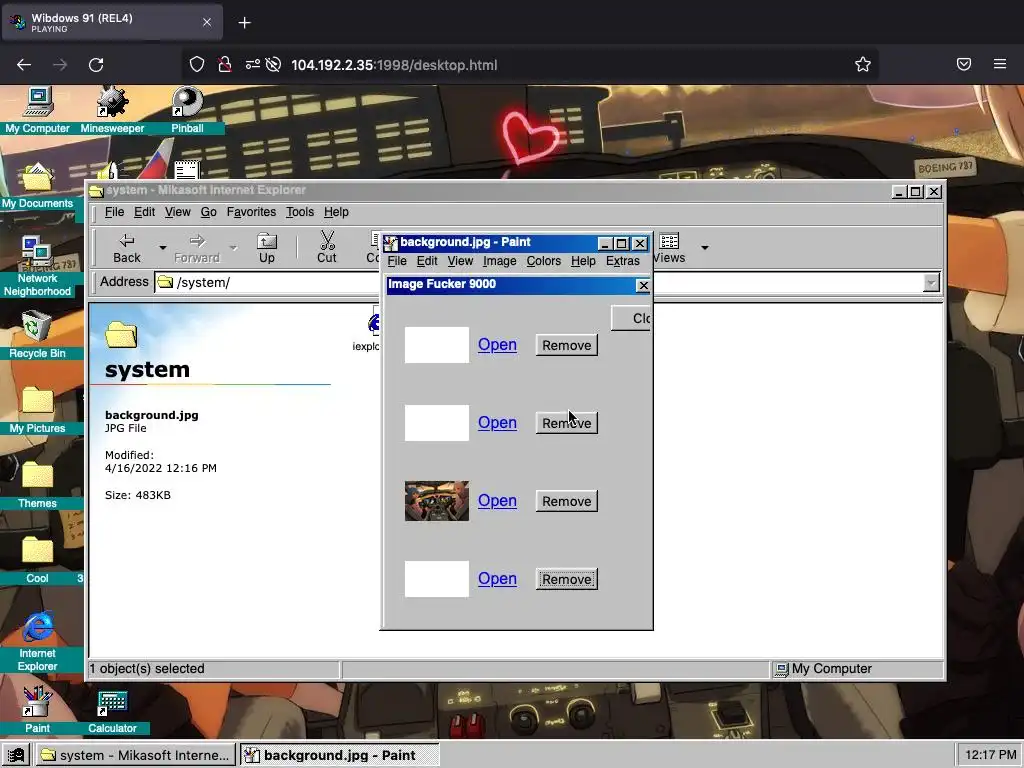Viewport: 1024px width, 768px height.
Task: Click Open link in last row
Action: coord(497,579)
